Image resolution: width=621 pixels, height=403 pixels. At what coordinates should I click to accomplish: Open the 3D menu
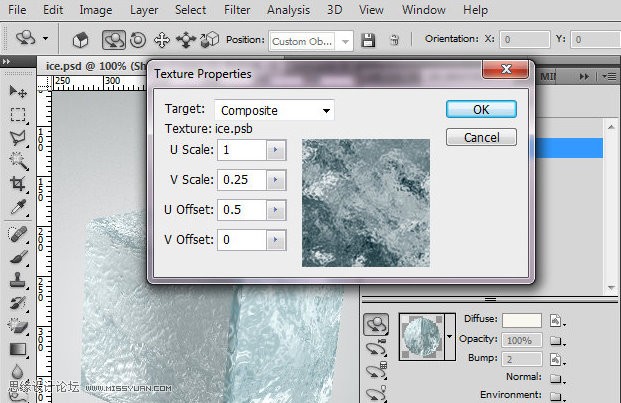(334, 10)
